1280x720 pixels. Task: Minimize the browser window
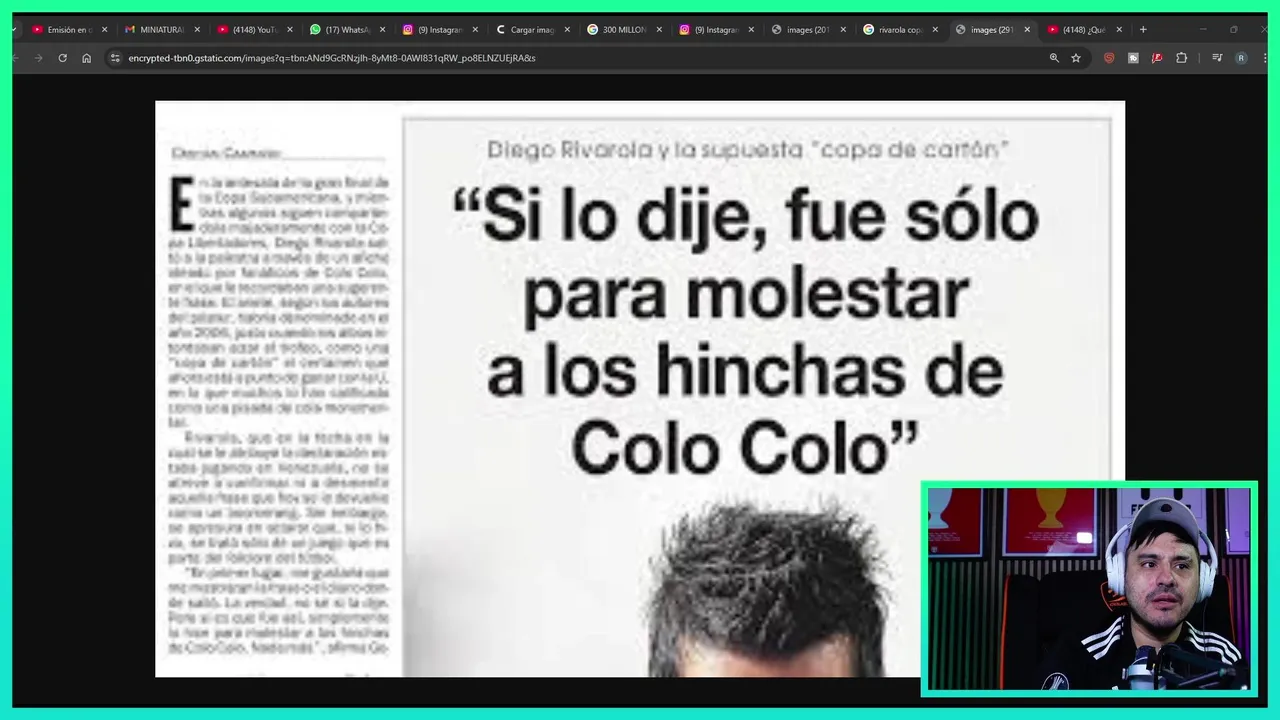coord(1203,30)
